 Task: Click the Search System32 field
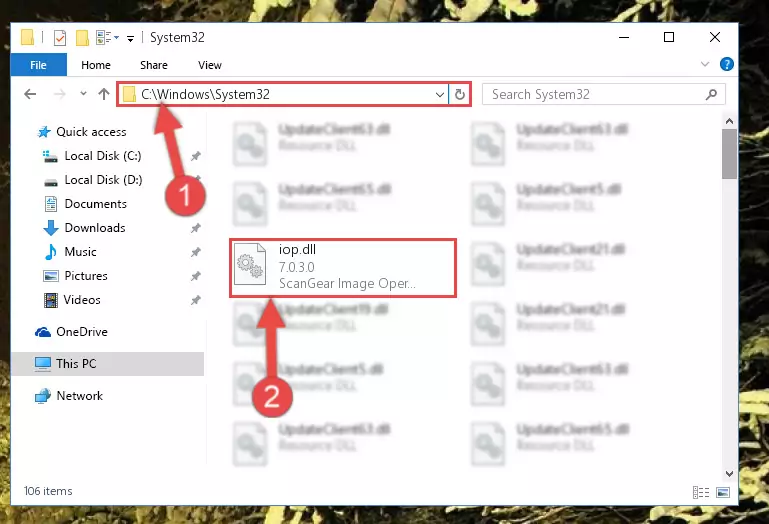coord(603,94)
